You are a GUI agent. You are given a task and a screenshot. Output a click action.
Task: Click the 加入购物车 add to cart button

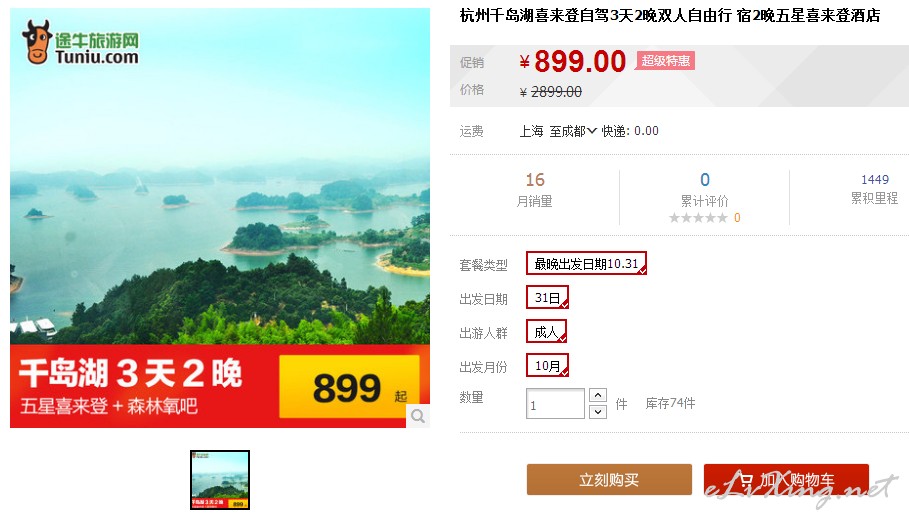tap(786, 480)
